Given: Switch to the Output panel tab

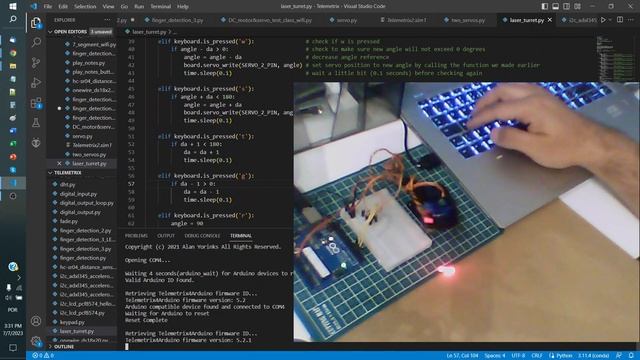Looking at the screenshot, I should pyautogui.click(x=166, y=236).
